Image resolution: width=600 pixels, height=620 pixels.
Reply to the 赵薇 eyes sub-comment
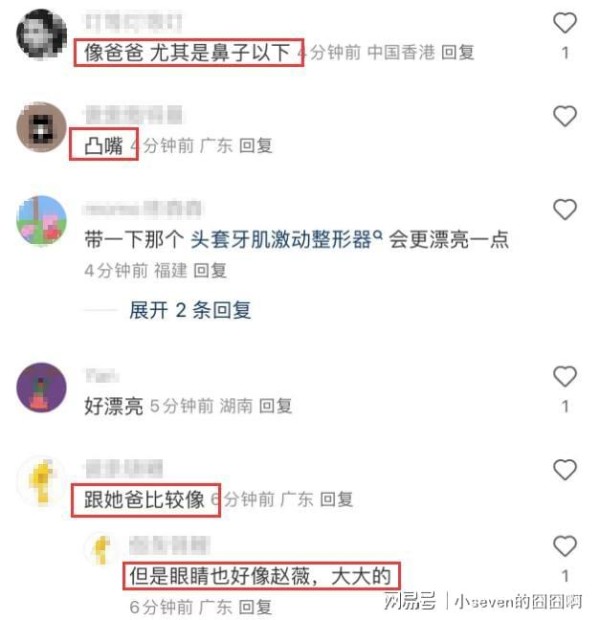point(256,607)
